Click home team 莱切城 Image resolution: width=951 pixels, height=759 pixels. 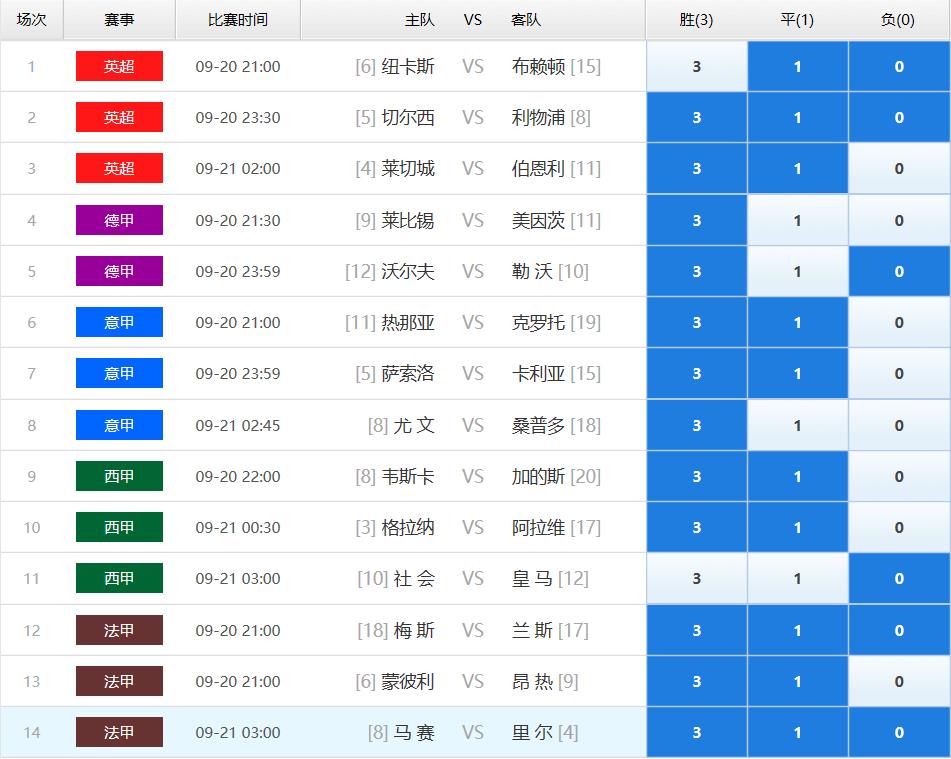click(408, 168)
